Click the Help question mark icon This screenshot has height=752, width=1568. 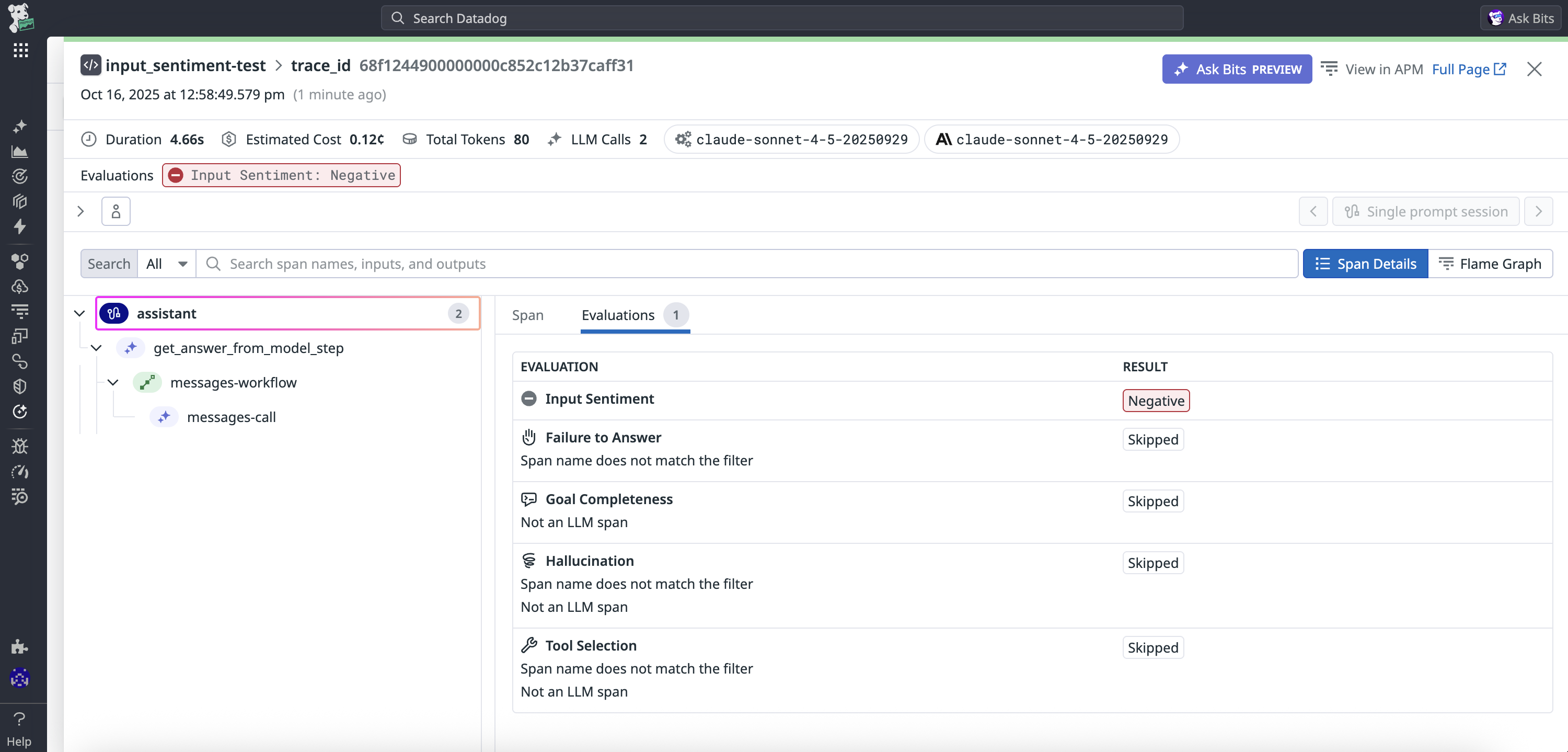(x=19, y=719)
